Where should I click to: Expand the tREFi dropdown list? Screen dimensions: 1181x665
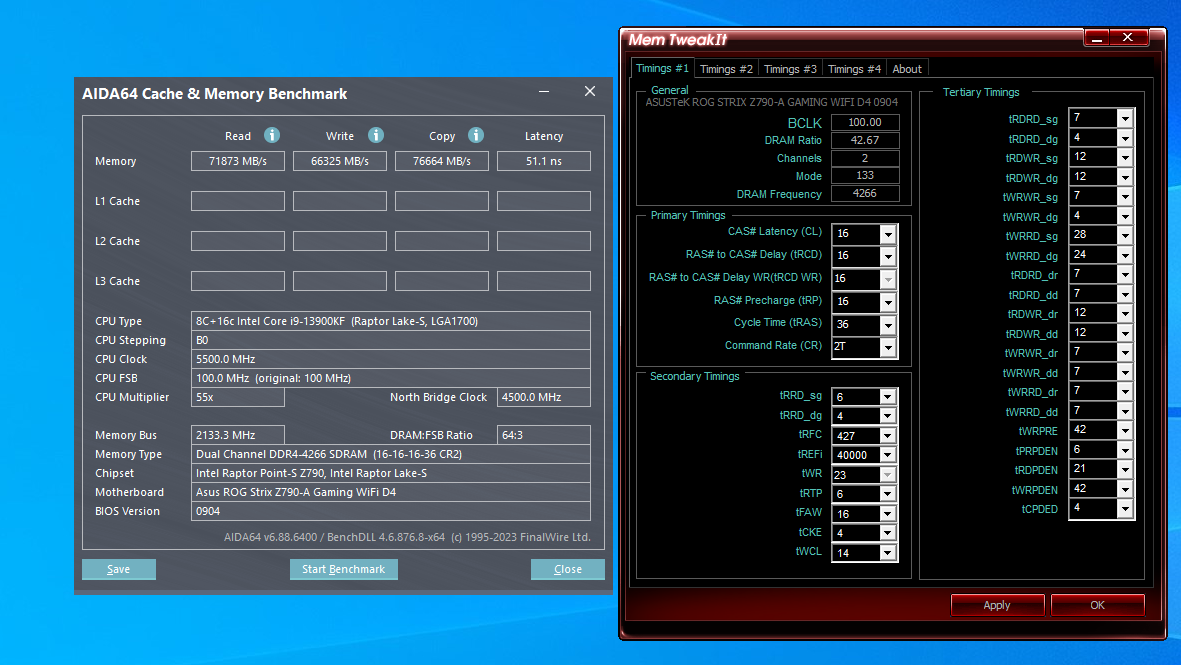(x=887, y=455)
